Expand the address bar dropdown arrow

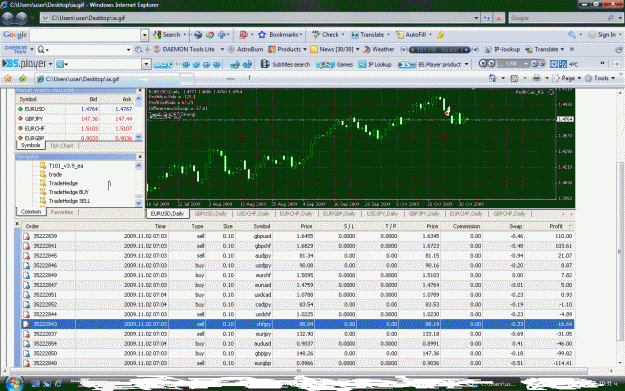tap(476, 18)
